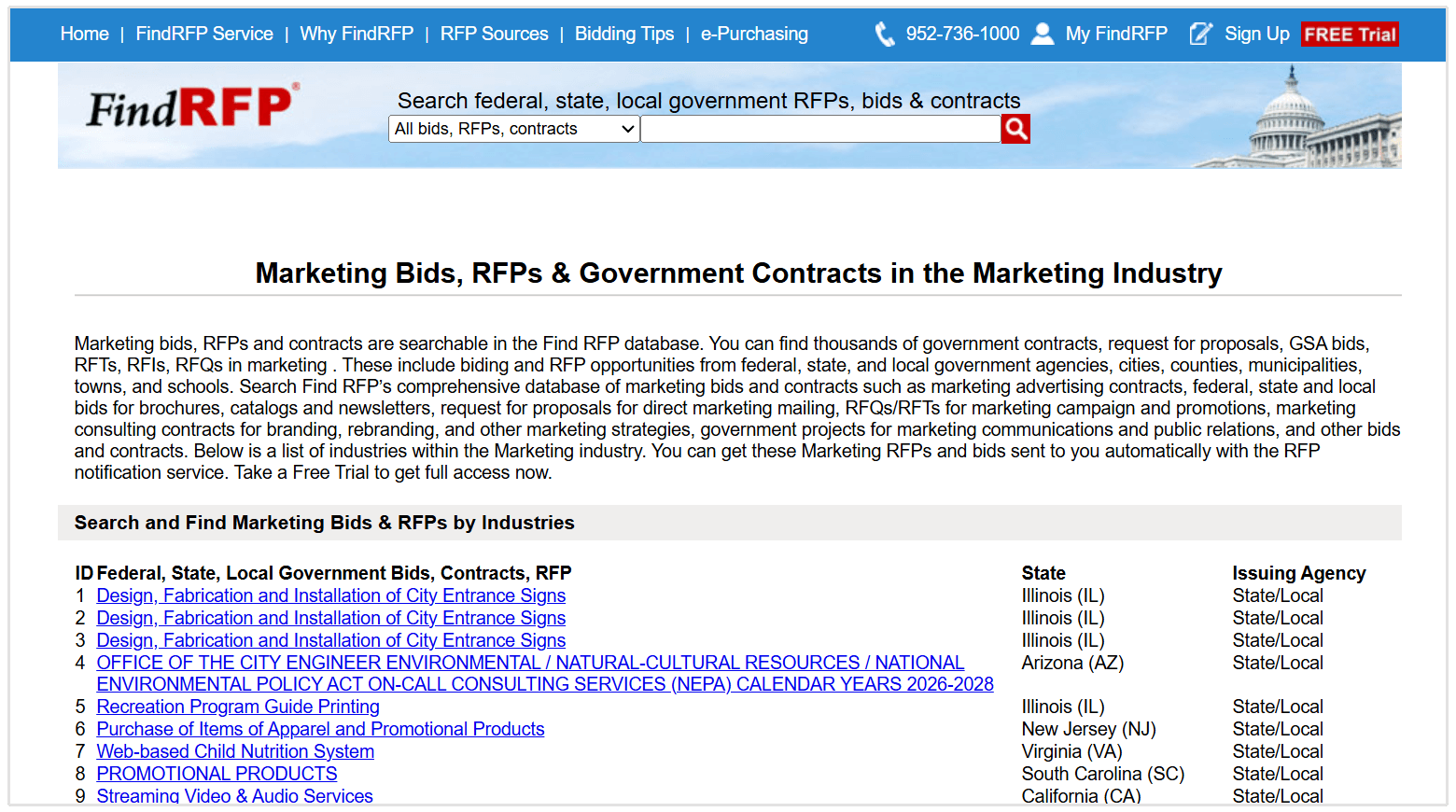This screenshot has height=812, width=1456.
Task: Open the Home menu item
Action: pyautogui.click(x=84, y=34)
